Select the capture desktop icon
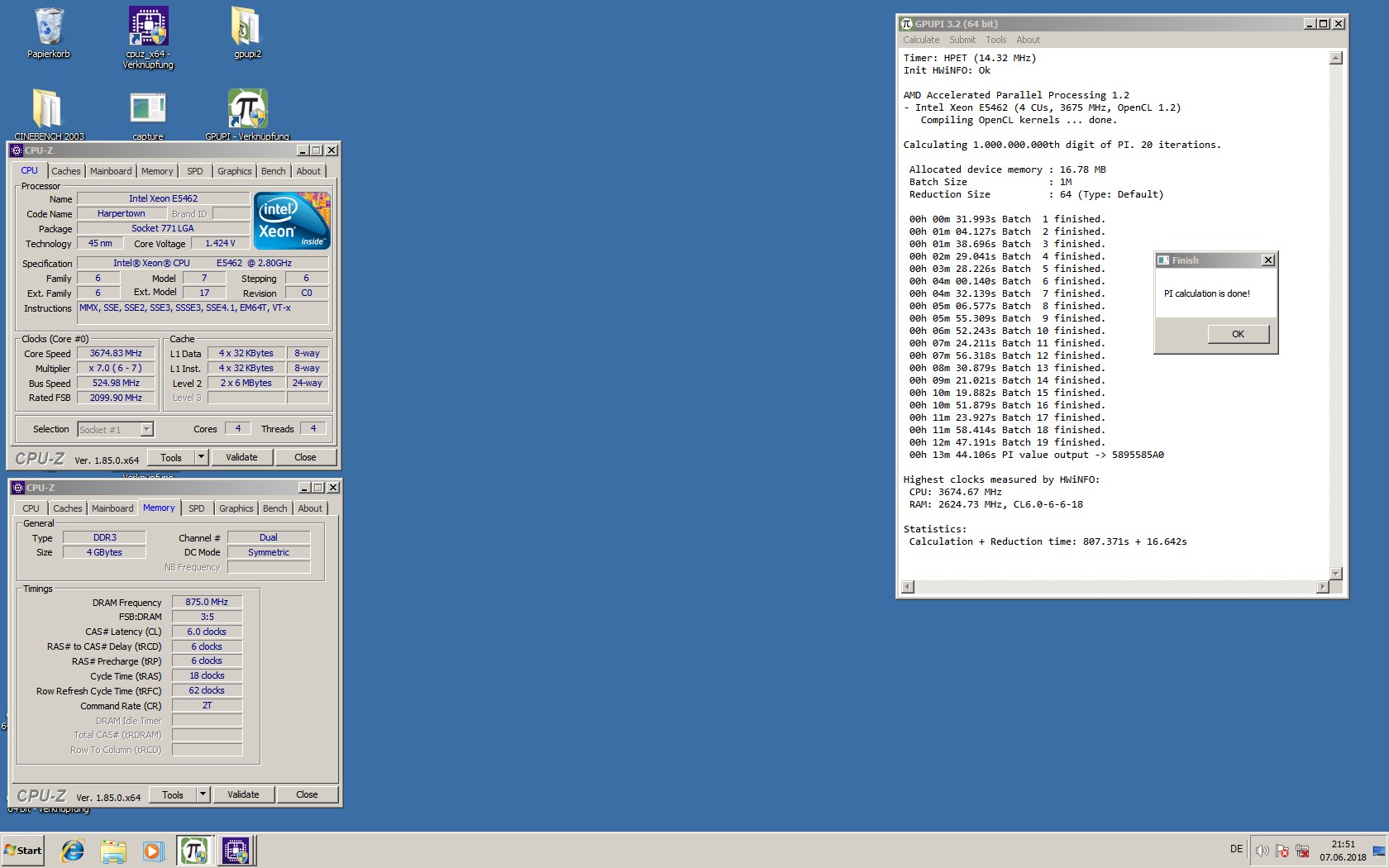Image resolution: width=1389 pixels, height=868 pixels. click(148, 114)
